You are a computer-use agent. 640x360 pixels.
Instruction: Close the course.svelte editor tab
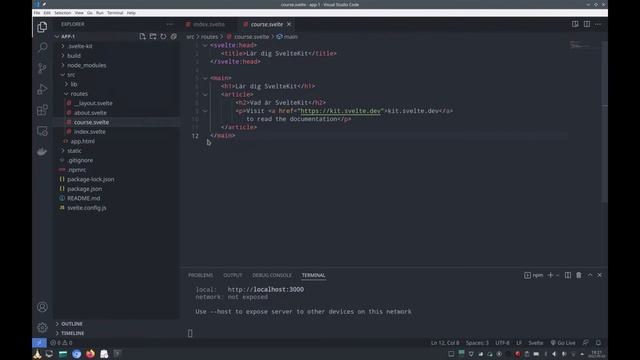tap(289, 24)
